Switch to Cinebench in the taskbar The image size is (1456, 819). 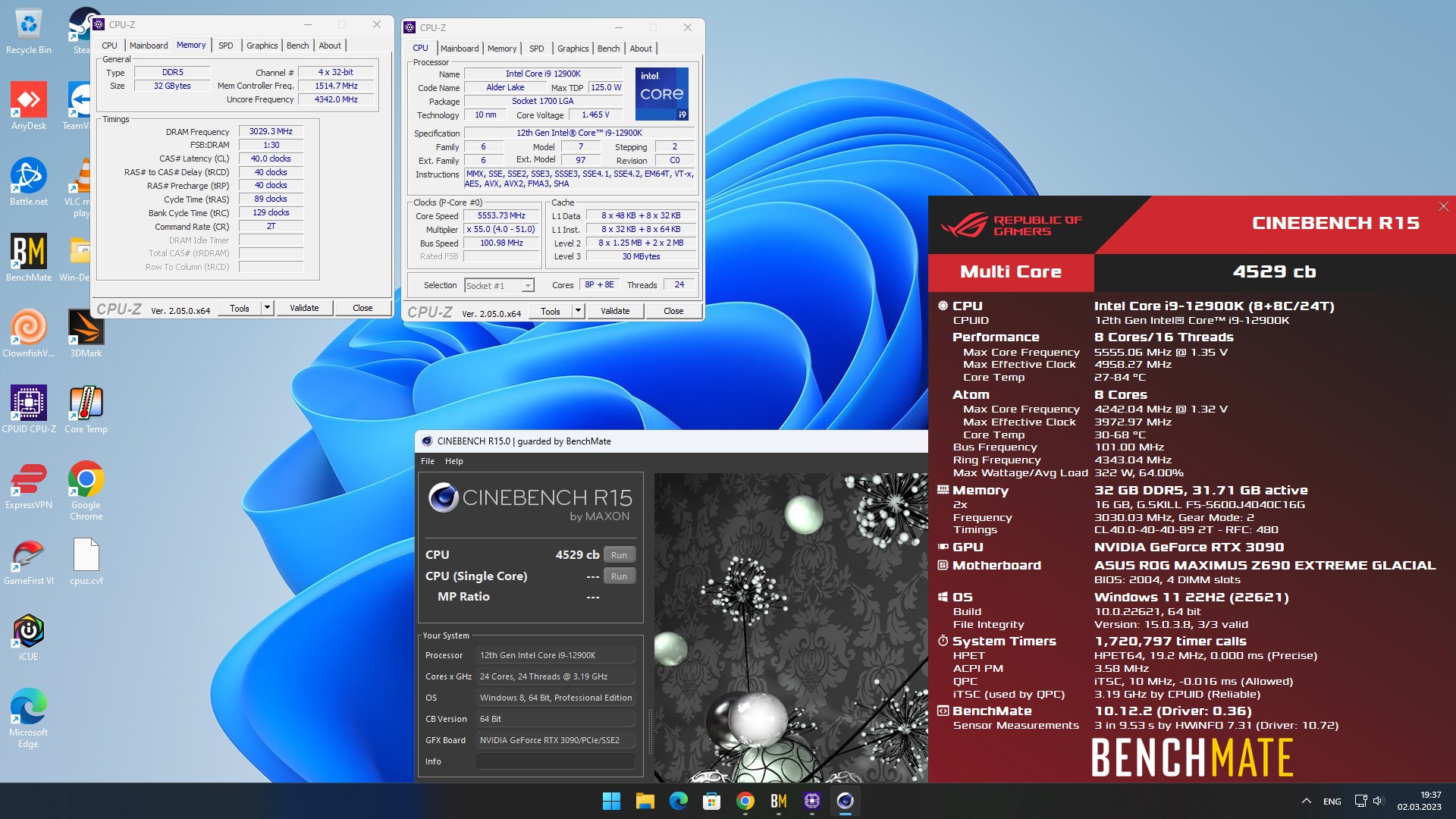click(845, 801)
